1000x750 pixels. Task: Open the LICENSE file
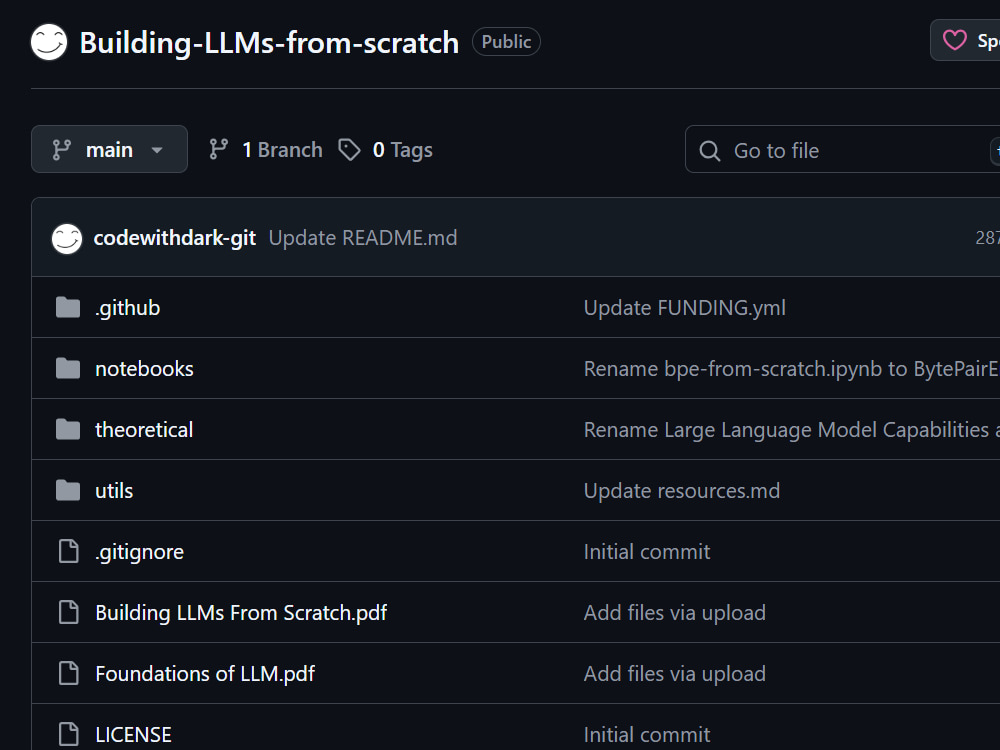(133, 735)
